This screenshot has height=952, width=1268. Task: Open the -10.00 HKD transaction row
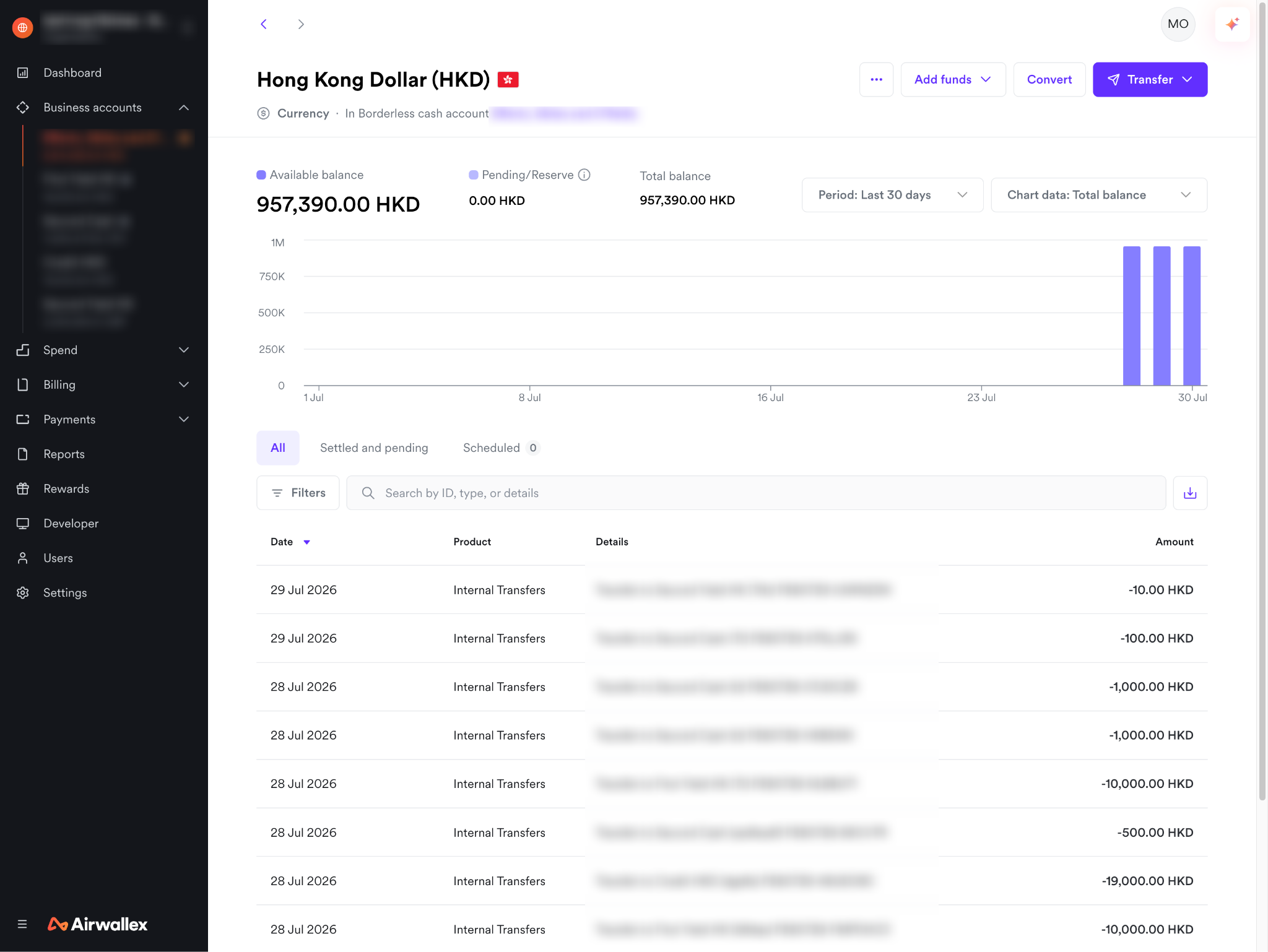(x=732, y=590)
